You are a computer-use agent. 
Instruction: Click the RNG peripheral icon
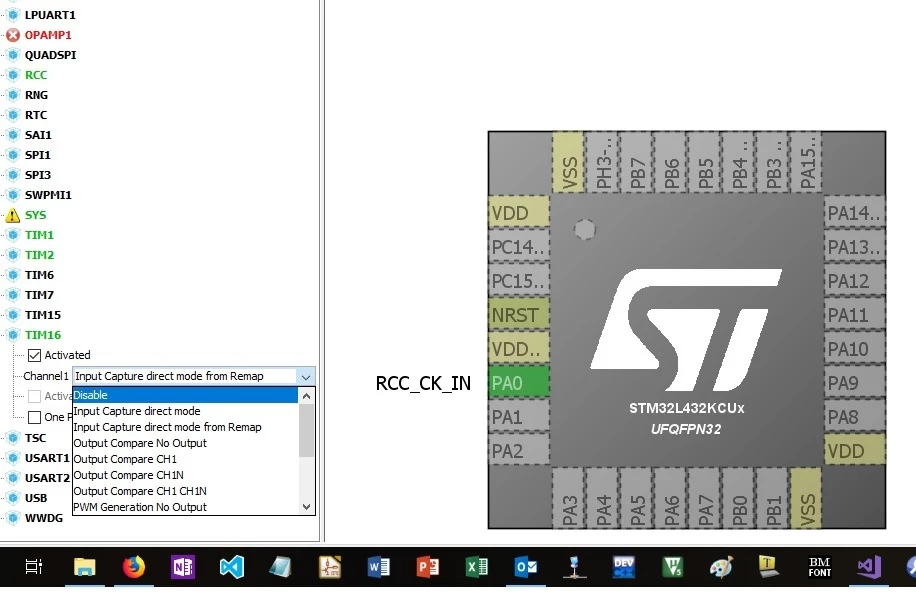13,95
